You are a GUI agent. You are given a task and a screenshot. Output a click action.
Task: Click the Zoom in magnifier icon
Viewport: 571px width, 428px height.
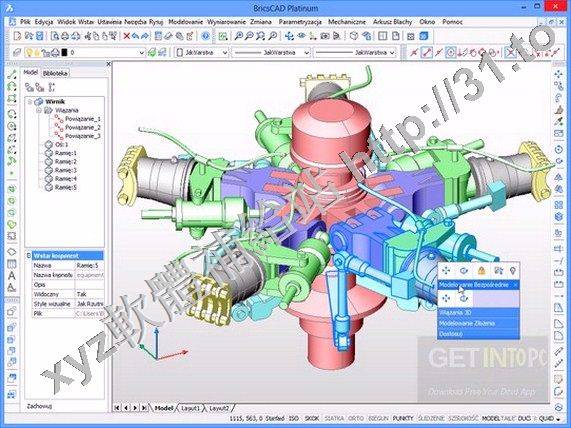(x=239, y=36)
